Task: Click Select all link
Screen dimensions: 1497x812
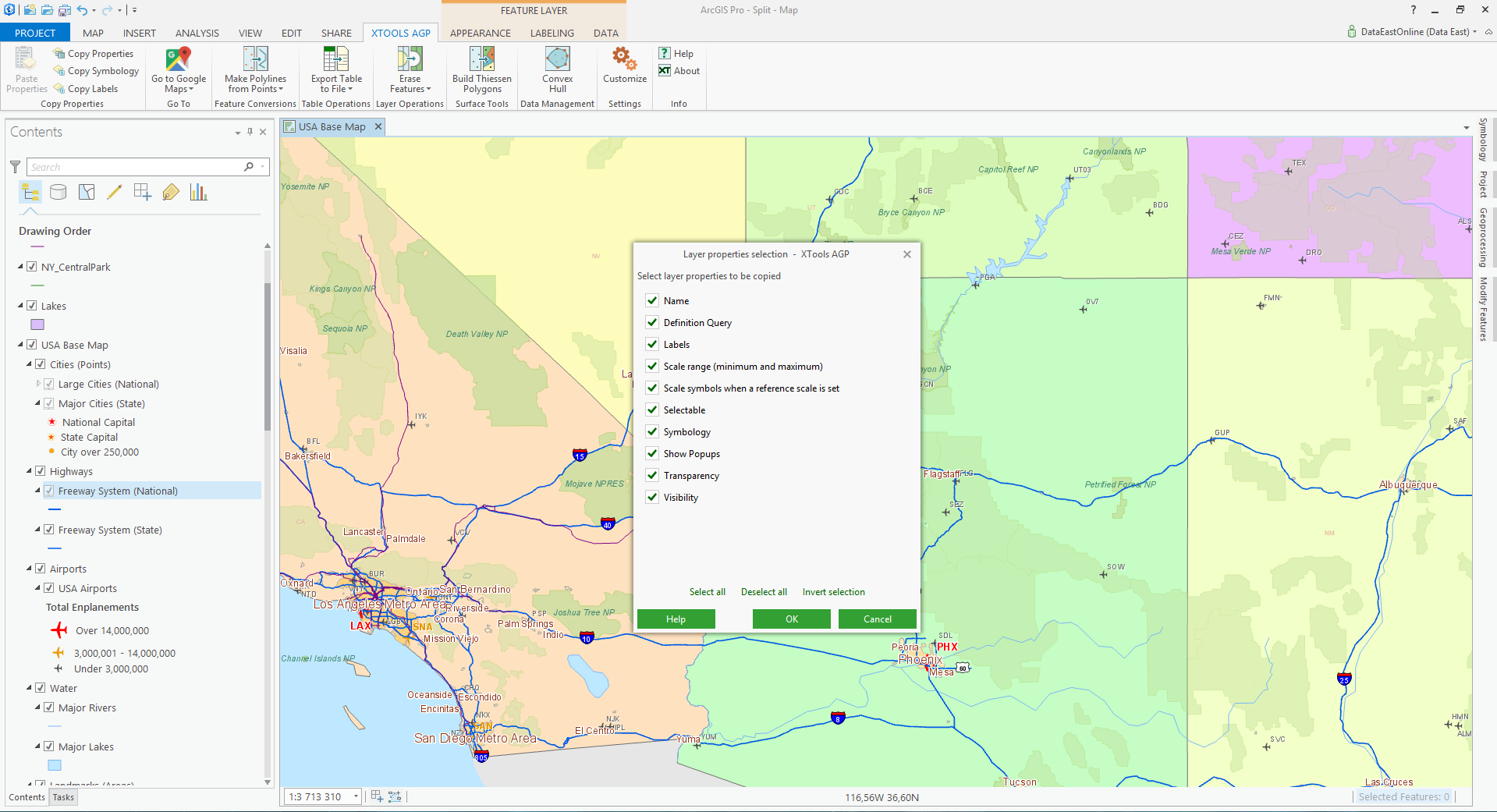Action: (x=707, y=592)
